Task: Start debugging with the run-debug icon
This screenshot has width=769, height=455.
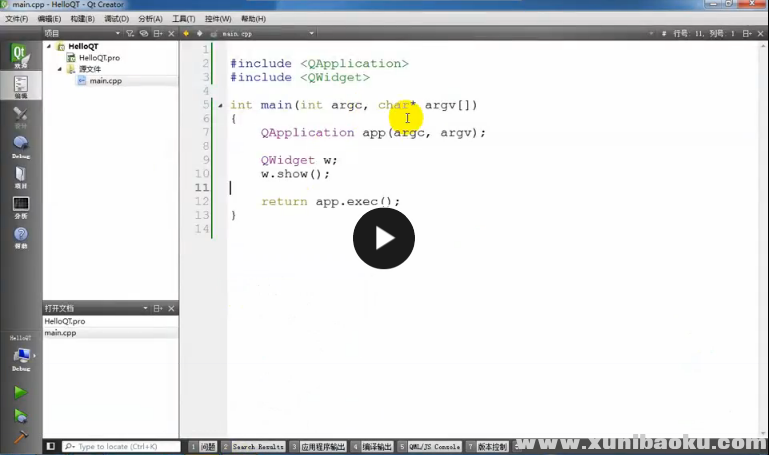Action: [x=20, y=416]
